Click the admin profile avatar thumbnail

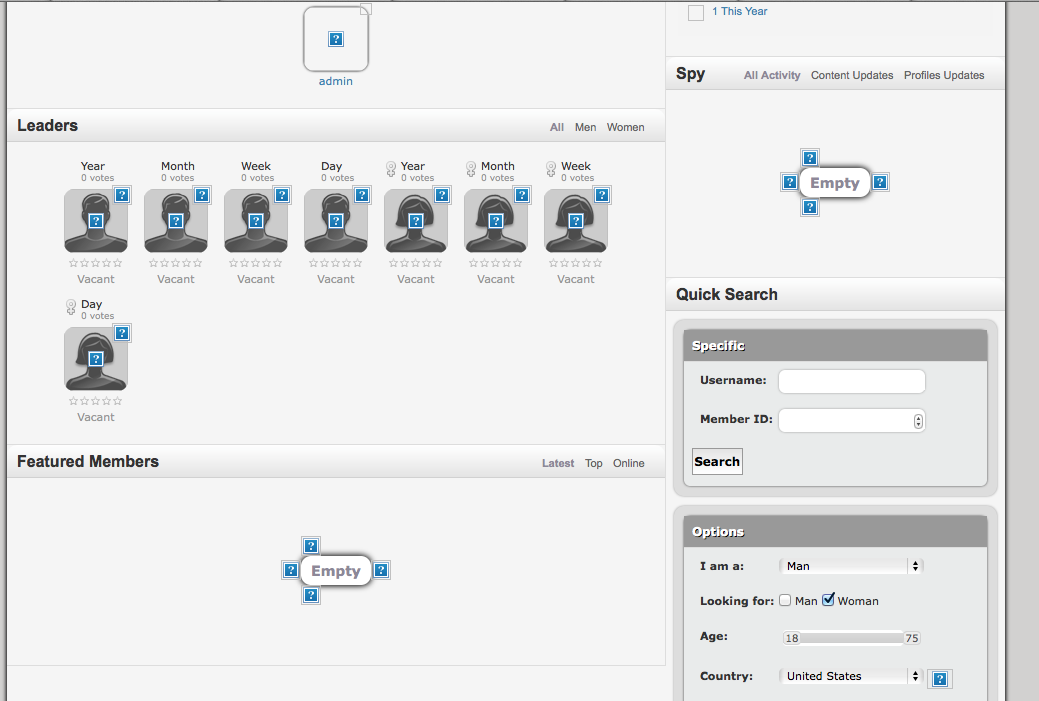pos(336,39)
